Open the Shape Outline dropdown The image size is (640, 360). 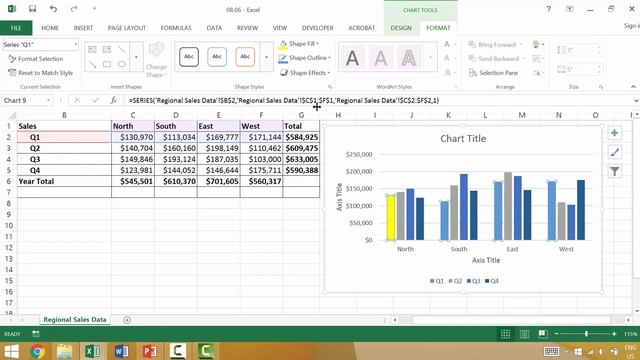304,58
